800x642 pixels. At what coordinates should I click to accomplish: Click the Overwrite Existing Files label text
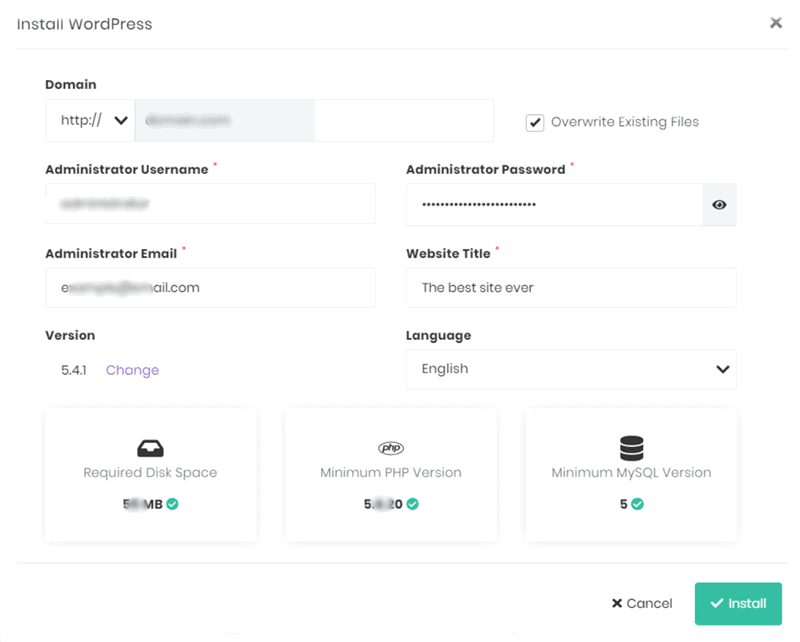[x=625, y=122]
